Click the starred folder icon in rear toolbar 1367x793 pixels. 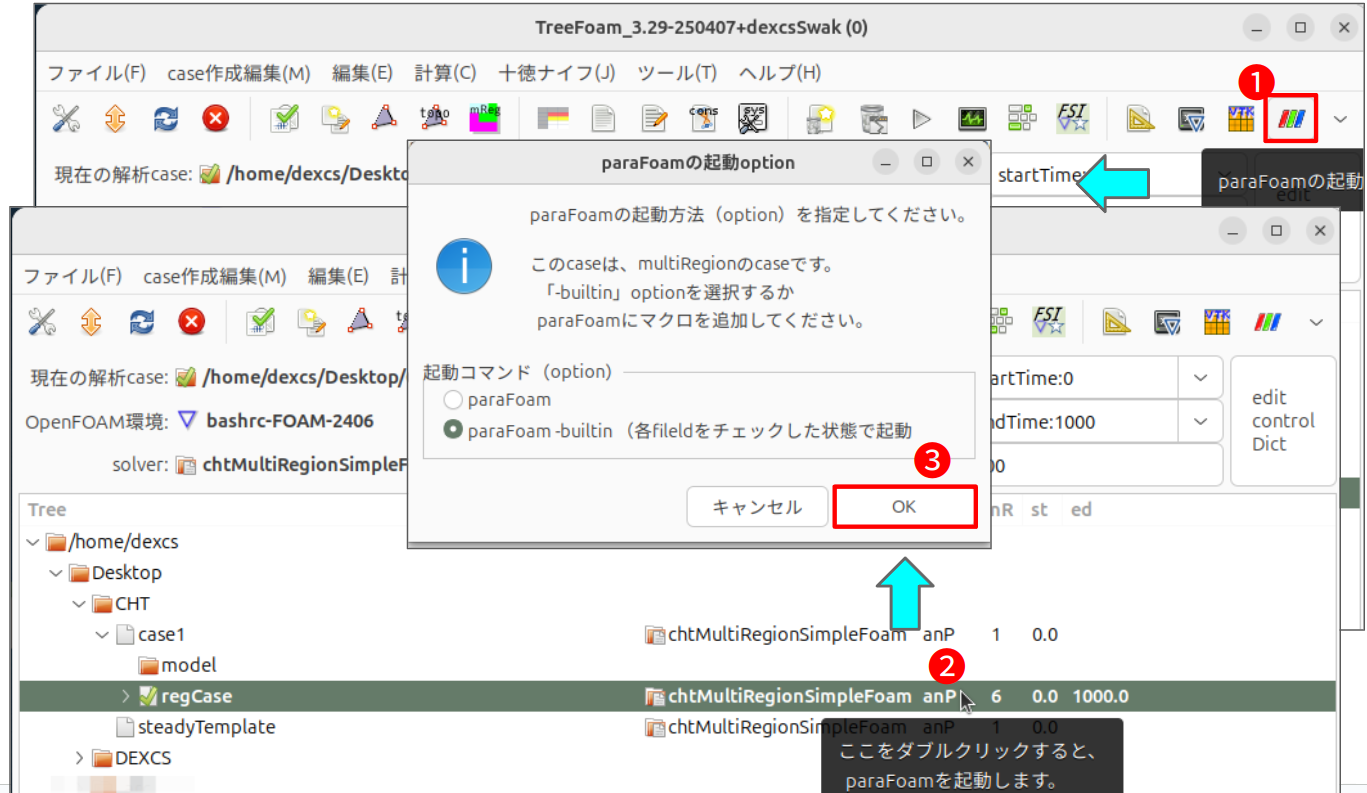(x=821, y=120)
